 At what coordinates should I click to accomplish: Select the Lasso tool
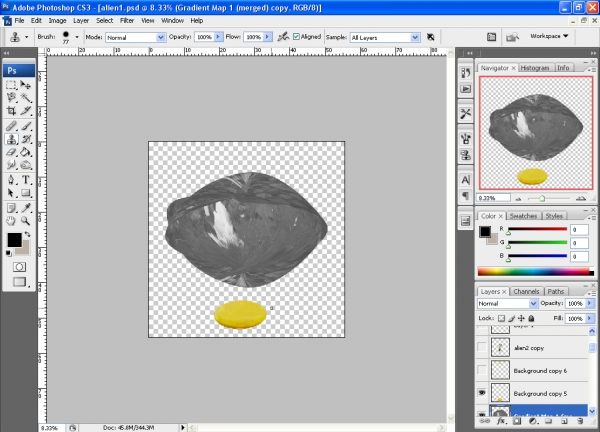click(x=11, y=98)
